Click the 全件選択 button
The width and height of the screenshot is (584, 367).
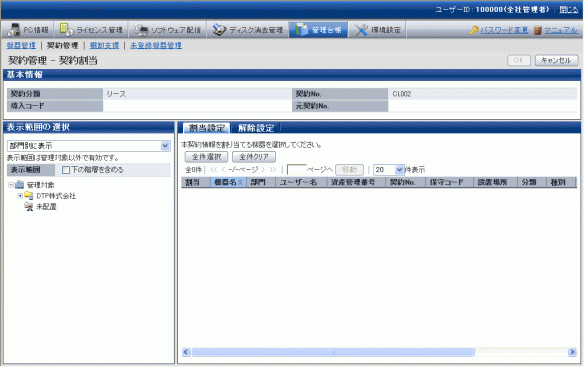(206, 157)
